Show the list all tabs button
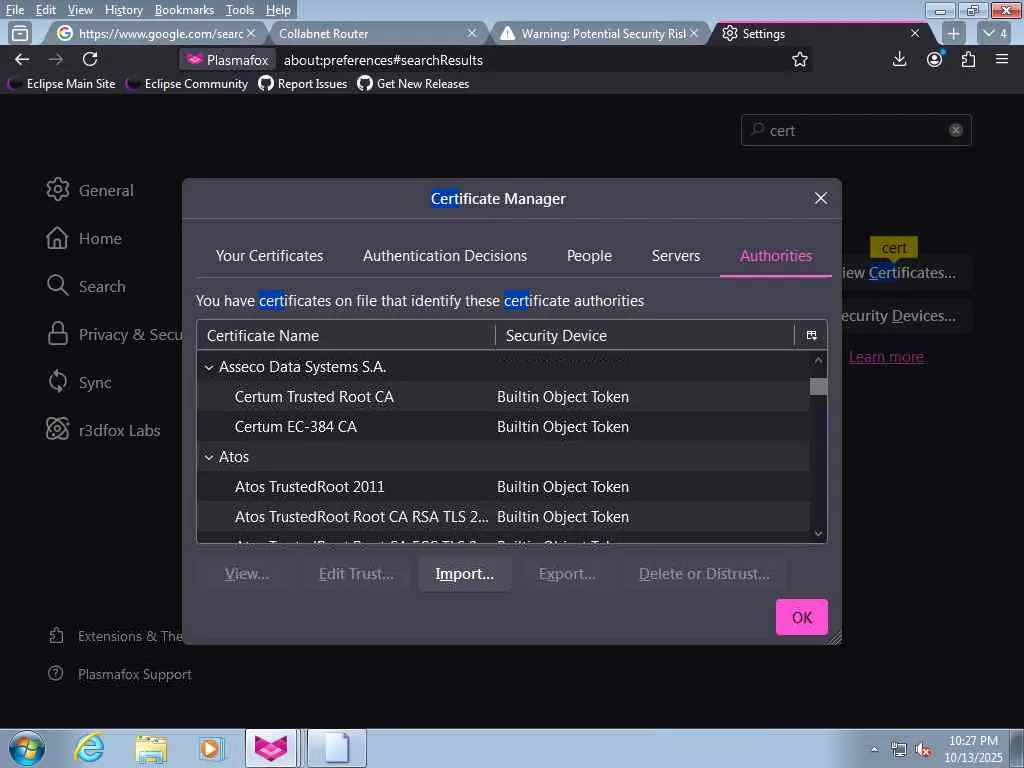Viewport: 1024px width, 768px height. point(995,33)
